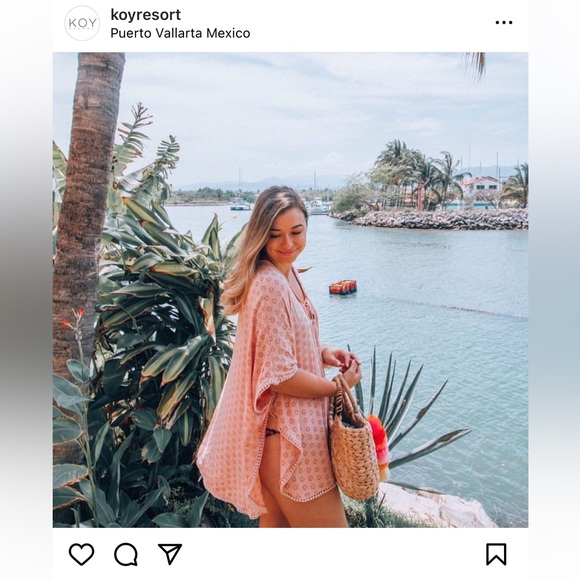Open the KOY profile avatar
Viewport: 580px width, 580px height.
[82, 23]
